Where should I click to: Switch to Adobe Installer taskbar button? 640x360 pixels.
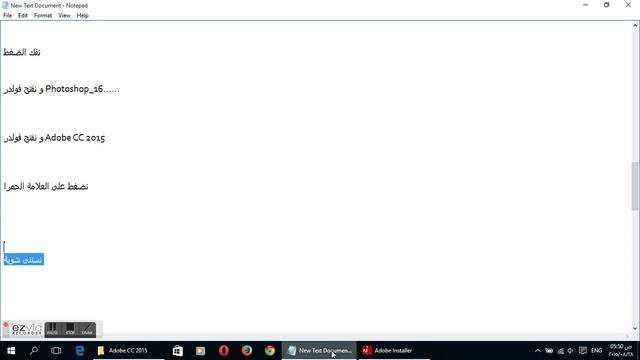[394, 351]
